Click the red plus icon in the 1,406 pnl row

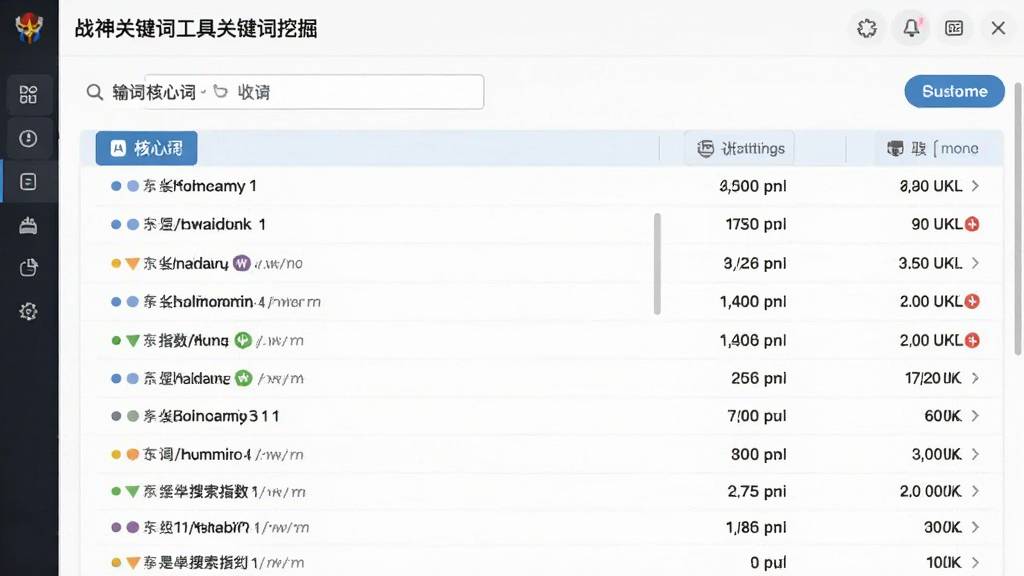pyautogui.click(x=972, y=340)
